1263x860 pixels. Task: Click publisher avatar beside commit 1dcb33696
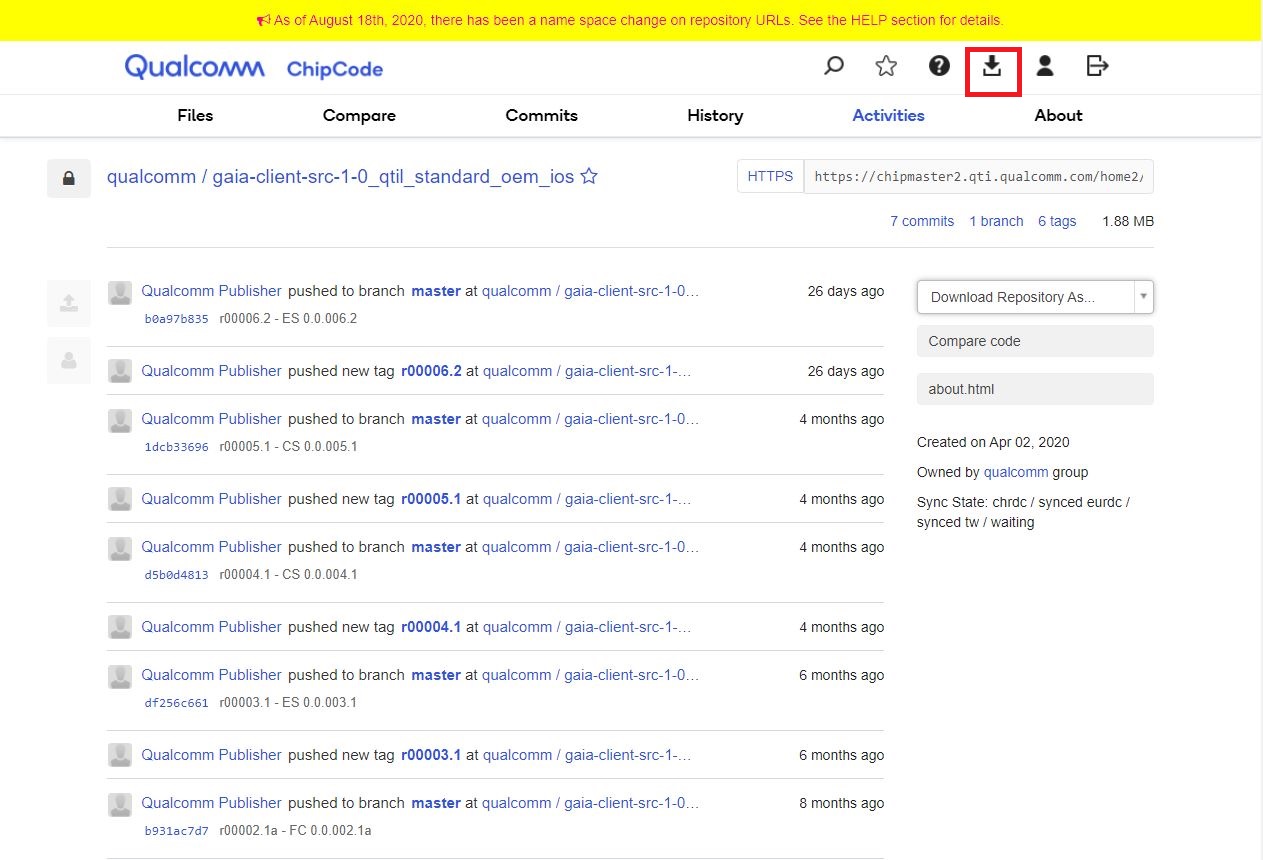[x=120, y=420]
